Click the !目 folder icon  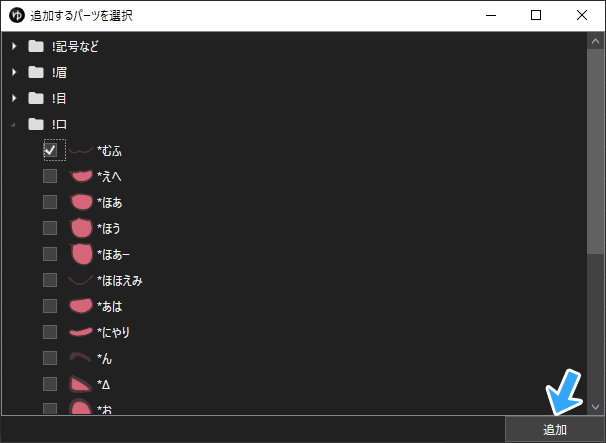36,98
